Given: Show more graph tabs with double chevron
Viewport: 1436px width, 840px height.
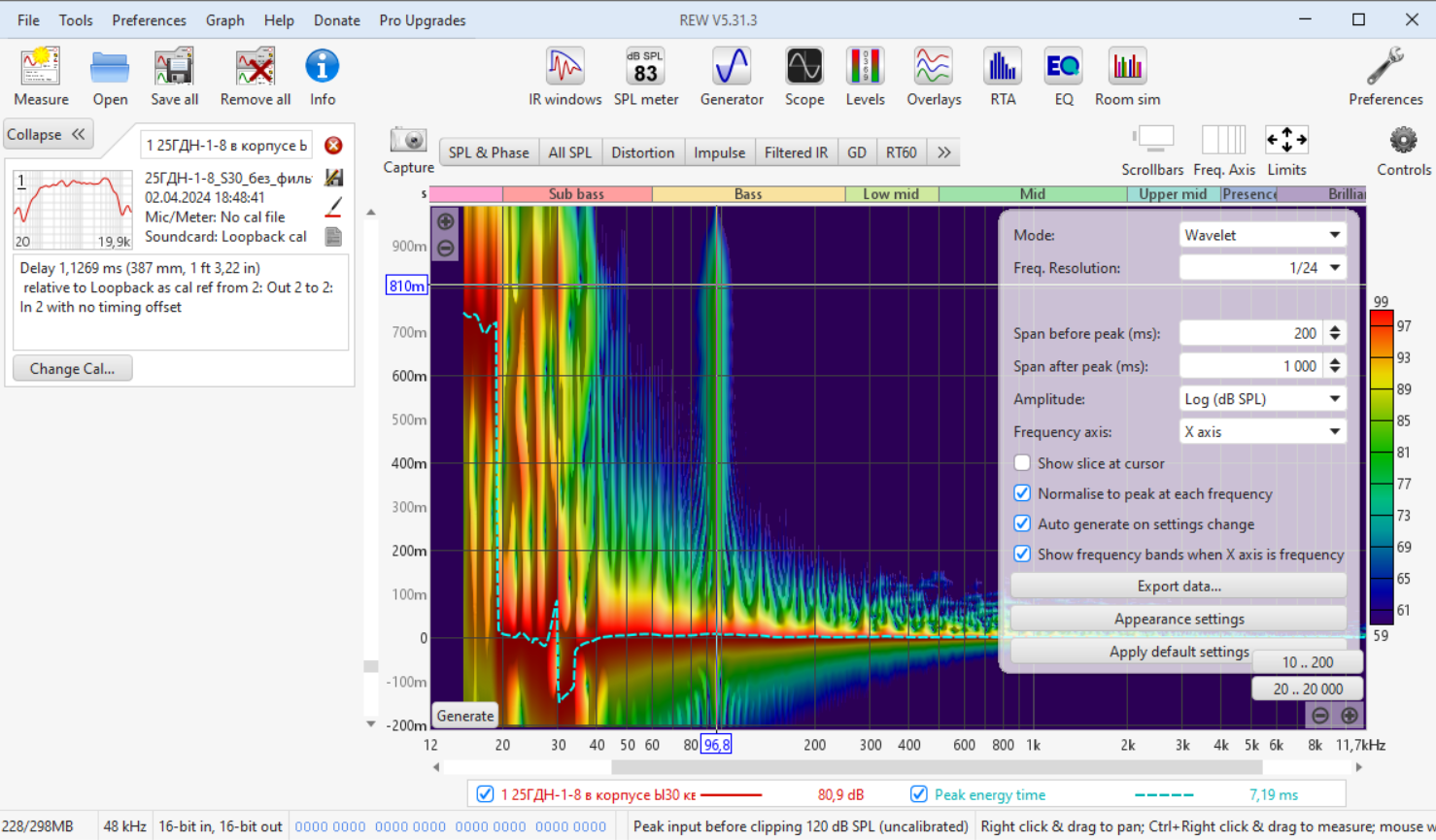Looking at the screenshot, I should [x=943, y=152].
